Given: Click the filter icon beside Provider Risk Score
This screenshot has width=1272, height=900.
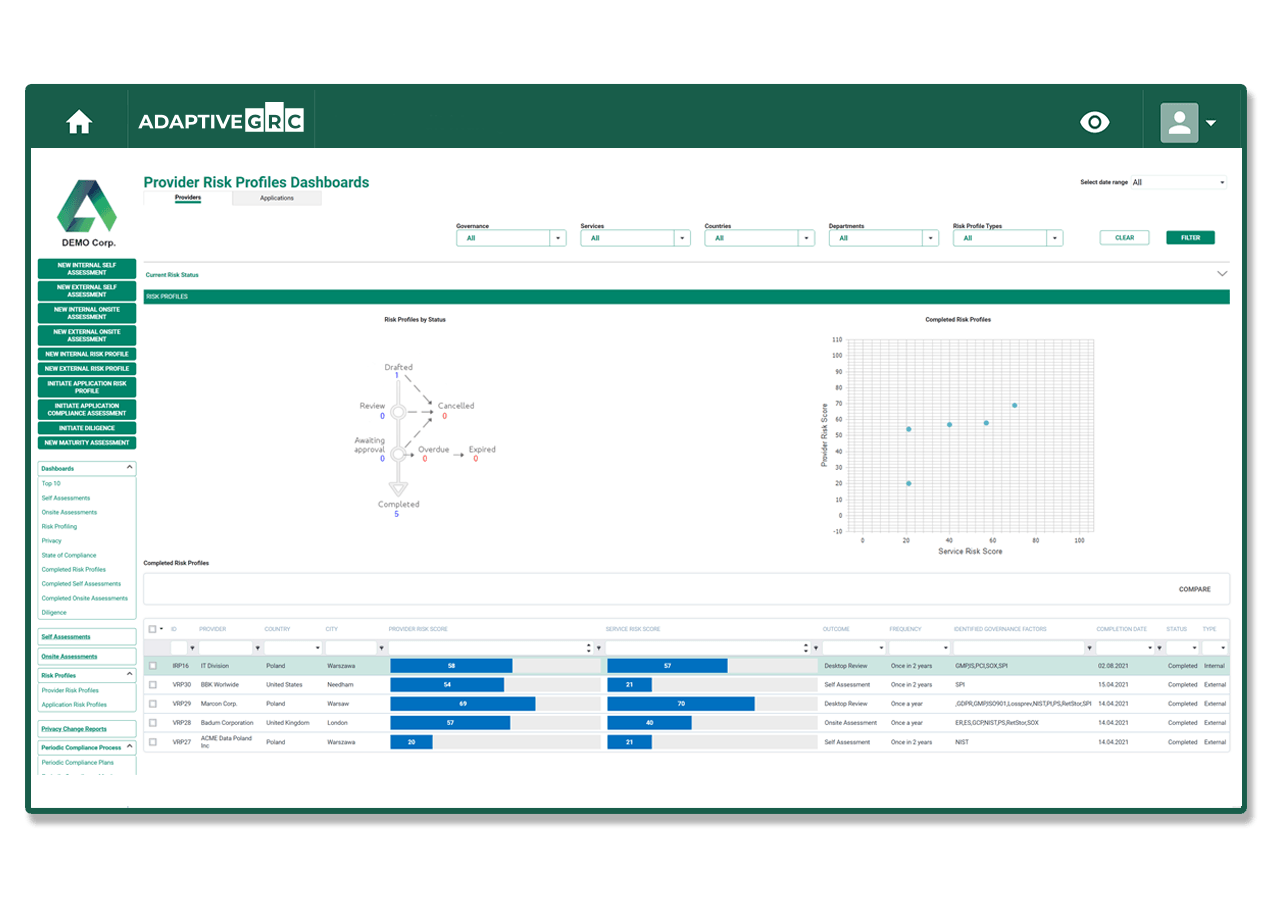Looking at the screenshot, I should click(599, 648).
